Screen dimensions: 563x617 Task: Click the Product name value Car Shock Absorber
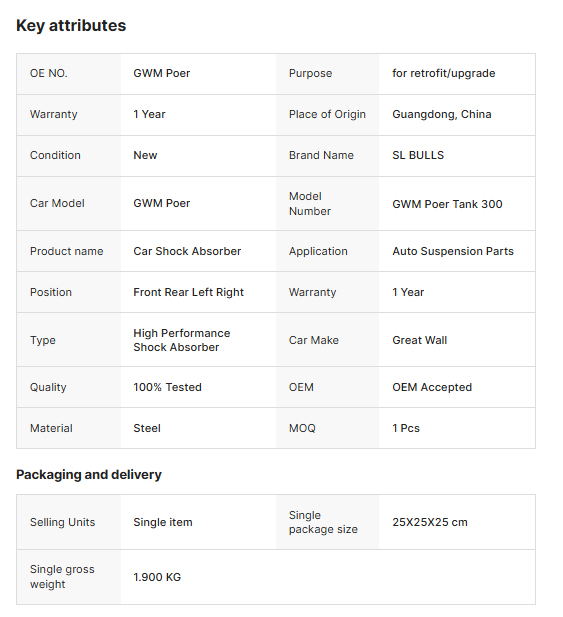click(x=187, y=251)
